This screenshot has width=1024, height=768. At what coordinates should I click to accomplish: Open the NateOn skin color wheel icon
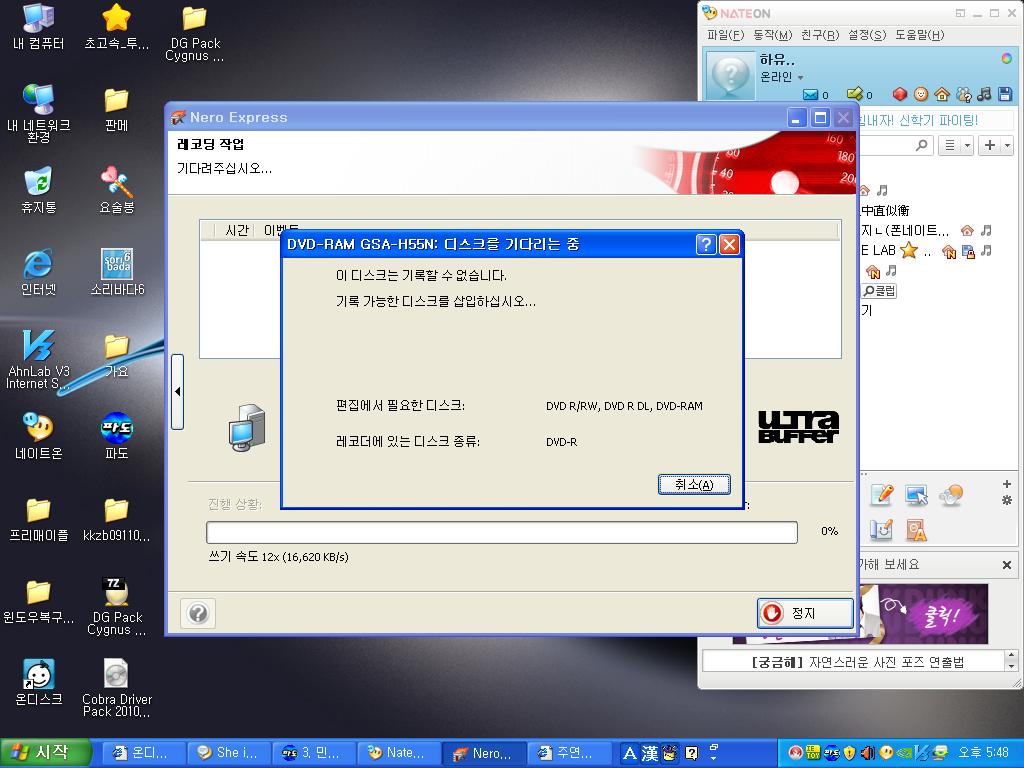click(x=1007, y=58)
